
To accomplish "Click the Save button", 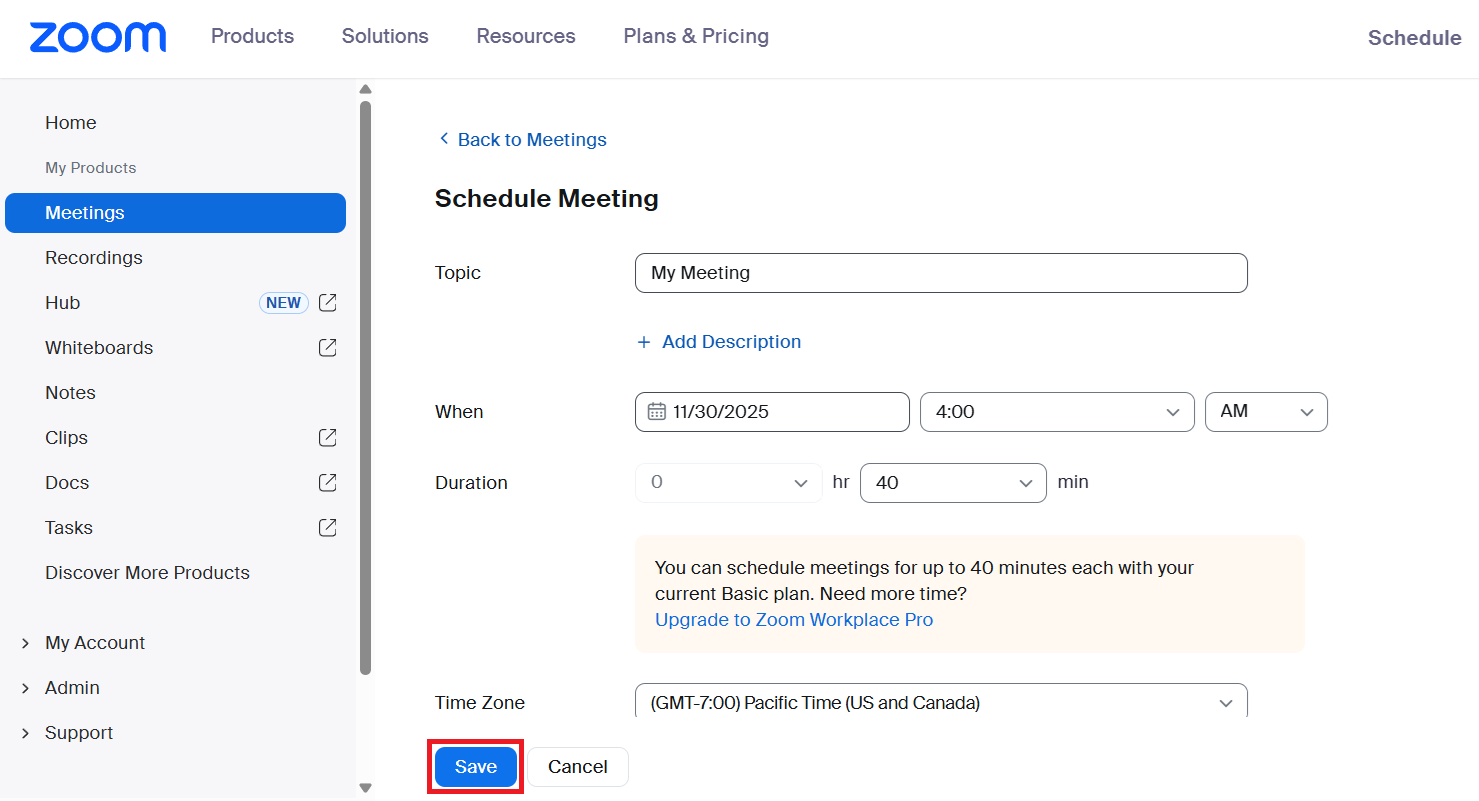I will point(476,767).
